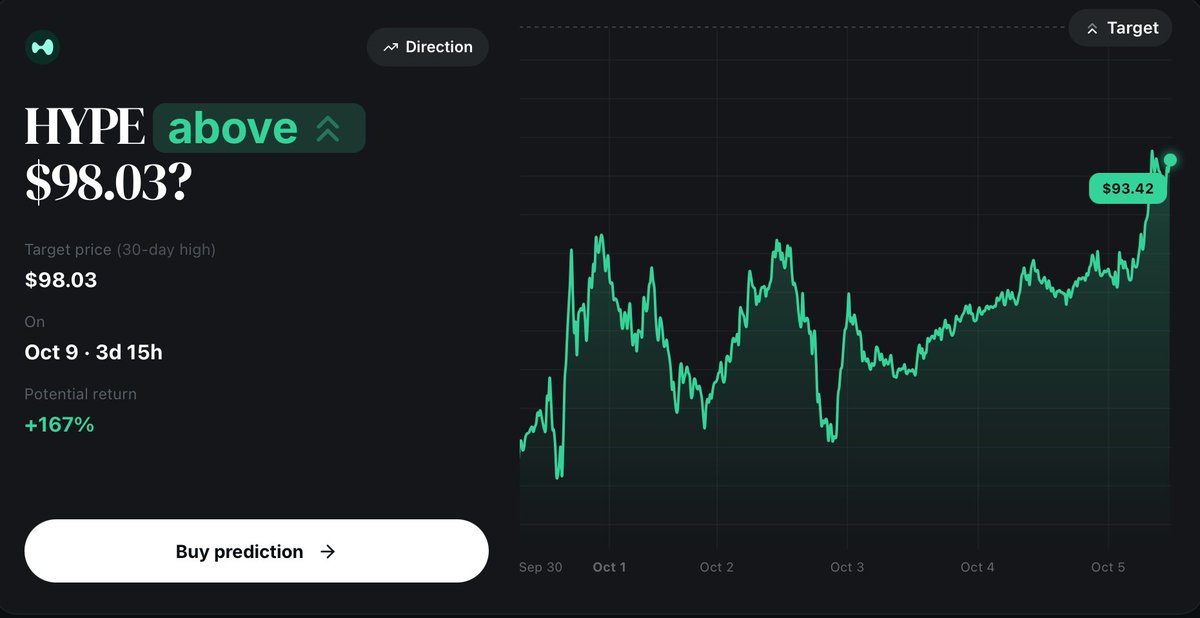This screenshot has width=1200, height=618.
Task: Click the Oct 2 axis label
Action: (x=717, y=567)
